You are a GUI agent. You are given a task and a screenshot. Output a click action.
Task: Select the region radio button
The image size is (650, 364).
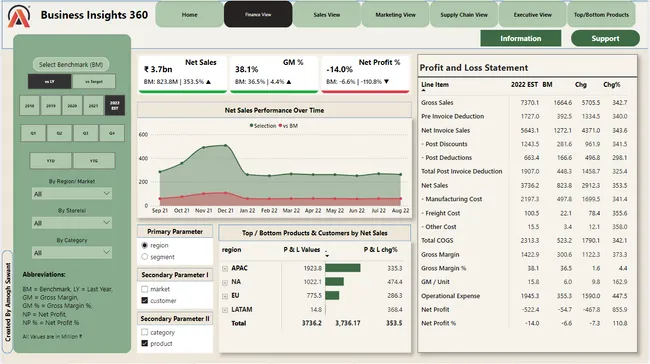pos(145,245)
